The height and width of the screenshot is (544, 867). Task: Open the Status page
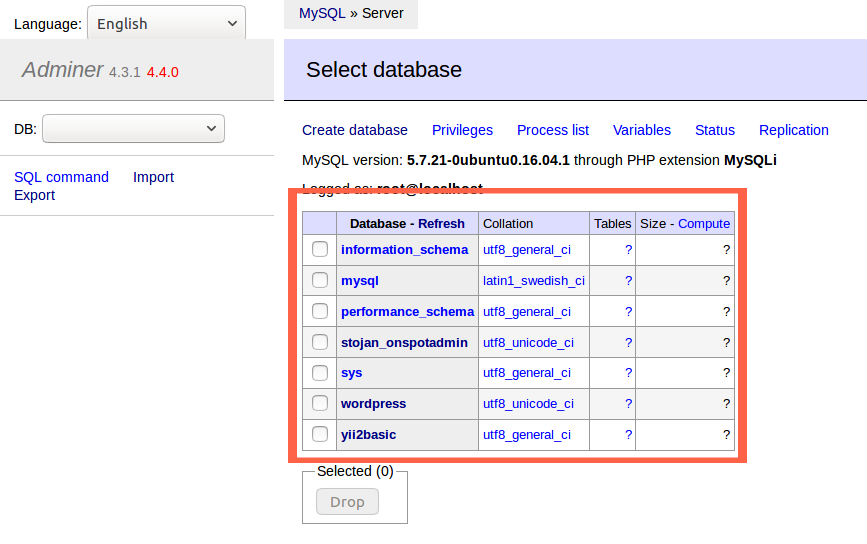point(715,130)
